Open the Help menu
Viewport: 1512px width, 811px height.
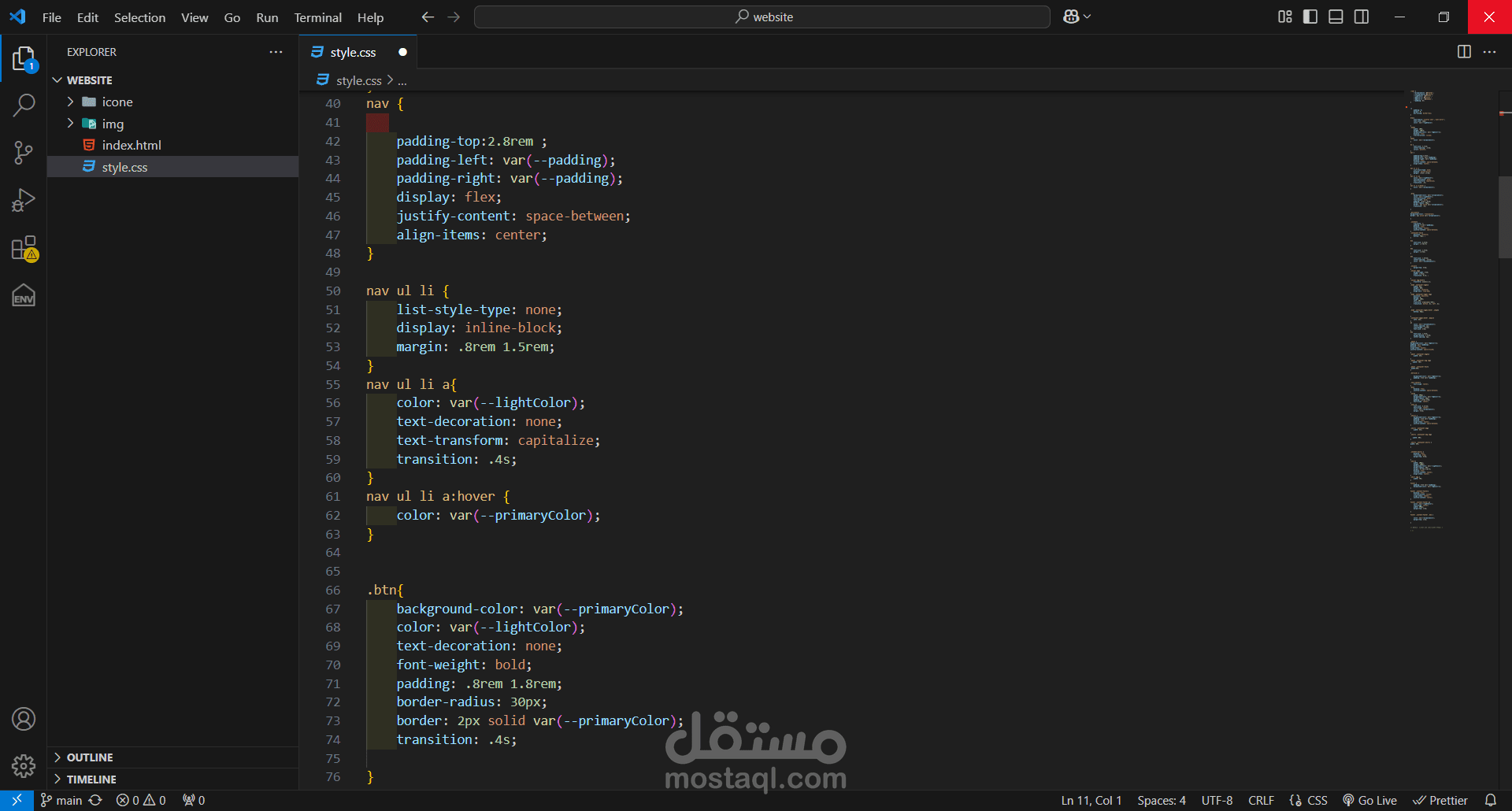(370, 17)
